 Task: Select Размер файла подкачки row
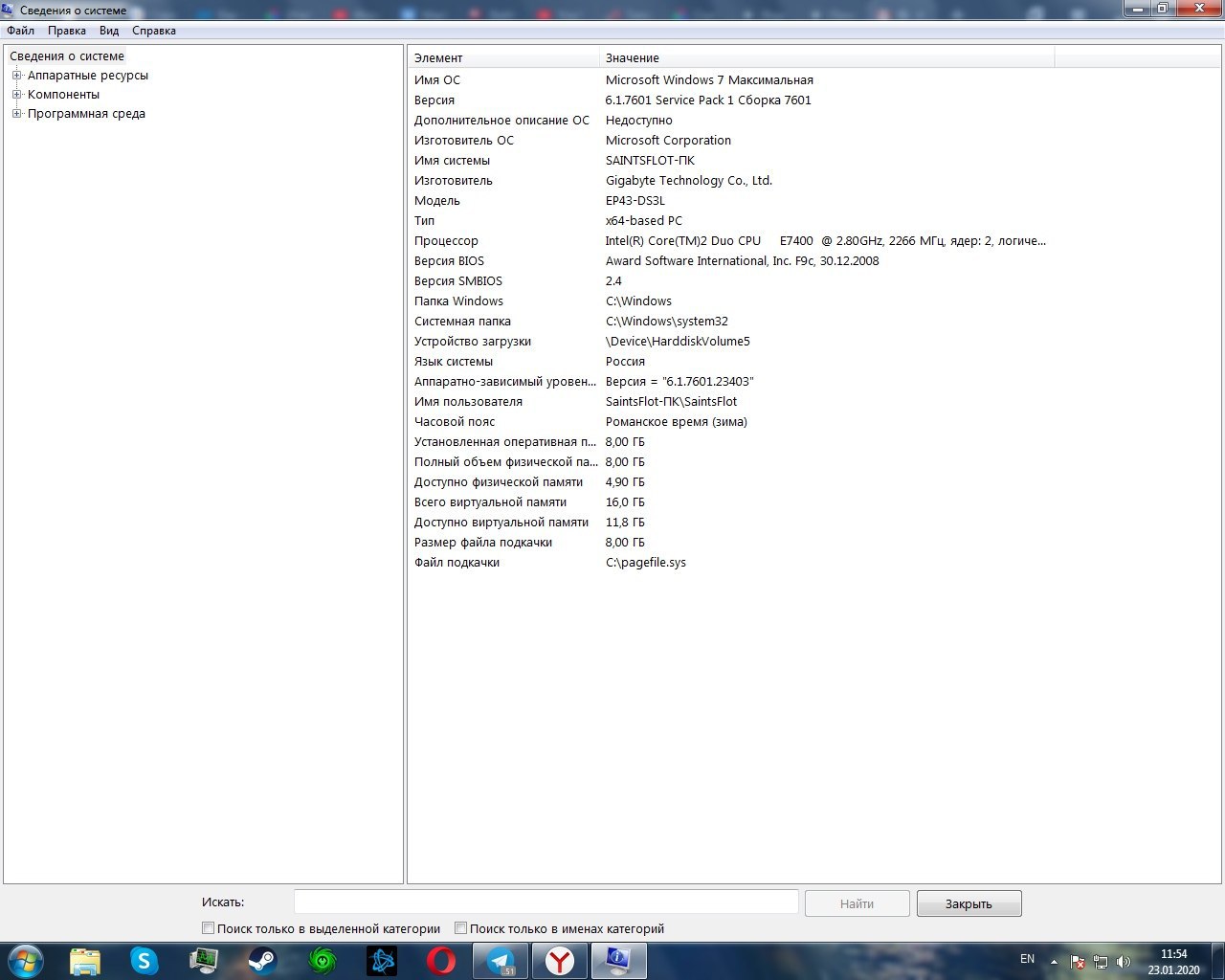pos(731,542)
